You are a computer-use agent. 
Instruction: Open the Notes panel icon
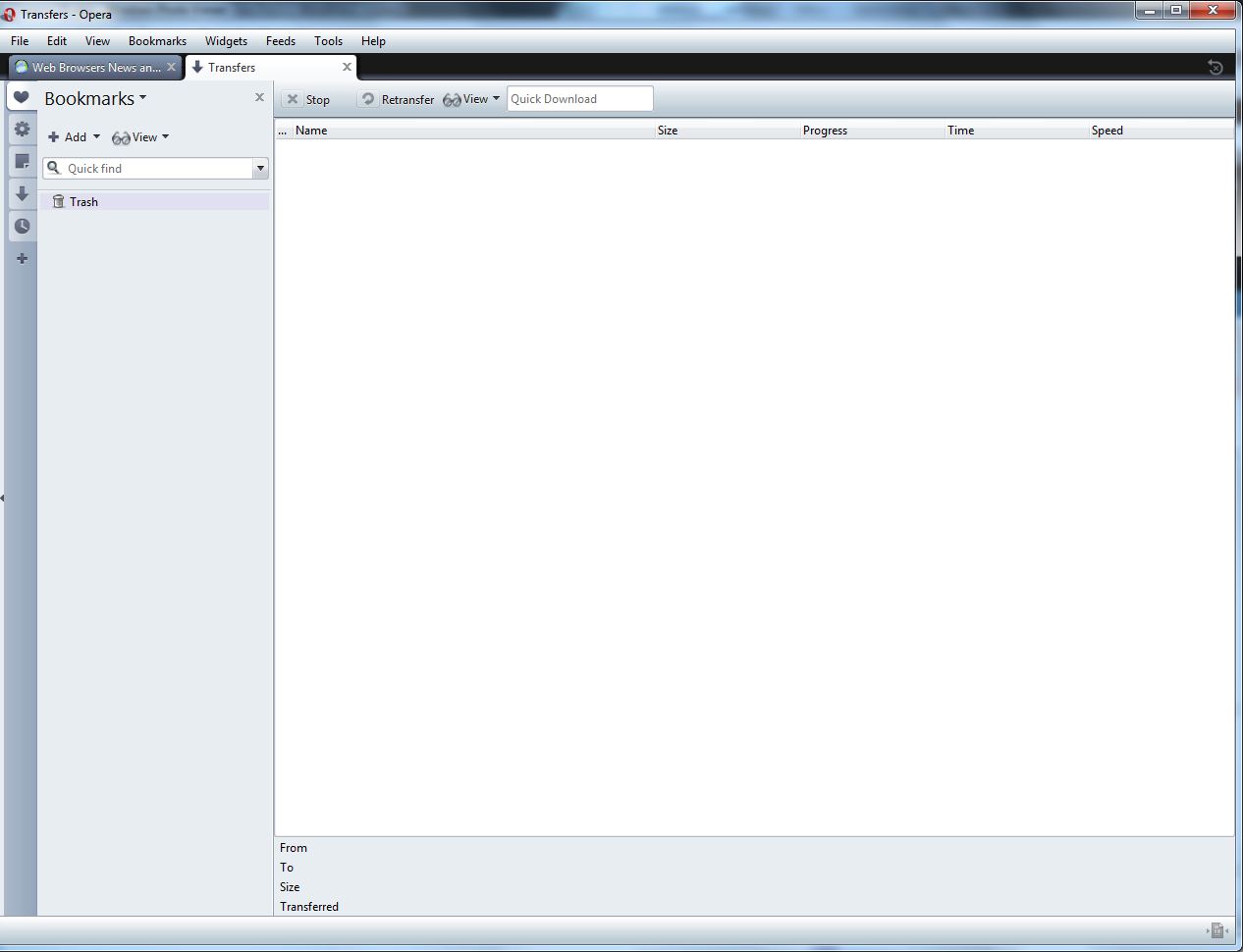[22, 161]
